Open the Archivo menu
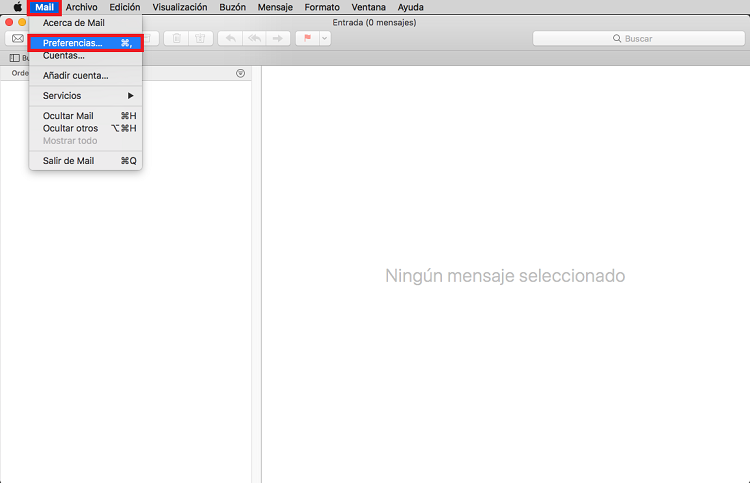 click(x=82, y=7)
